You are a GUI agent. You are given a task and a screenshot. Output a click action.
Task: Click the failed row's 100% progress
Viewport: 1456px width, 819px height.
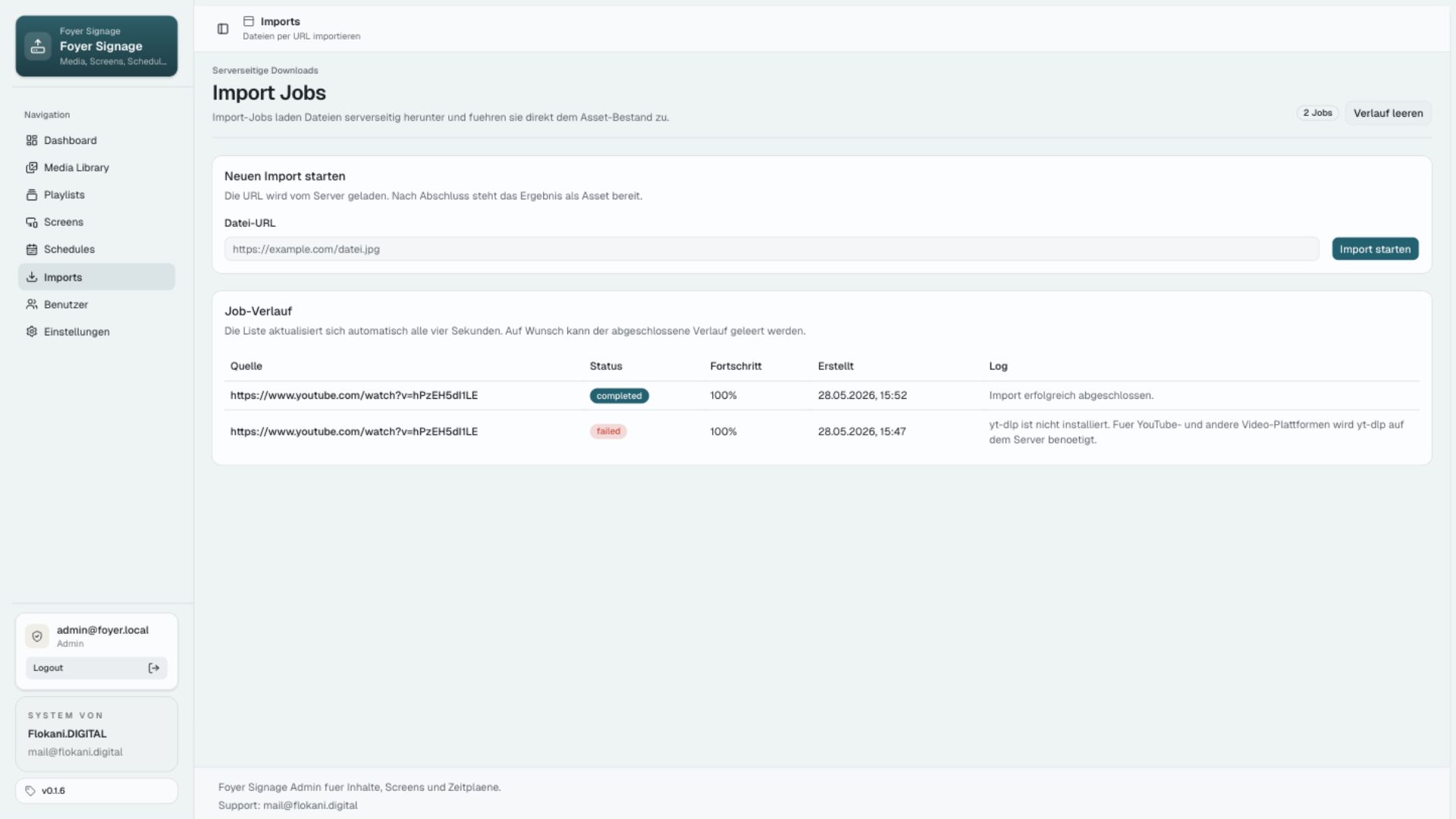[723, 431]
